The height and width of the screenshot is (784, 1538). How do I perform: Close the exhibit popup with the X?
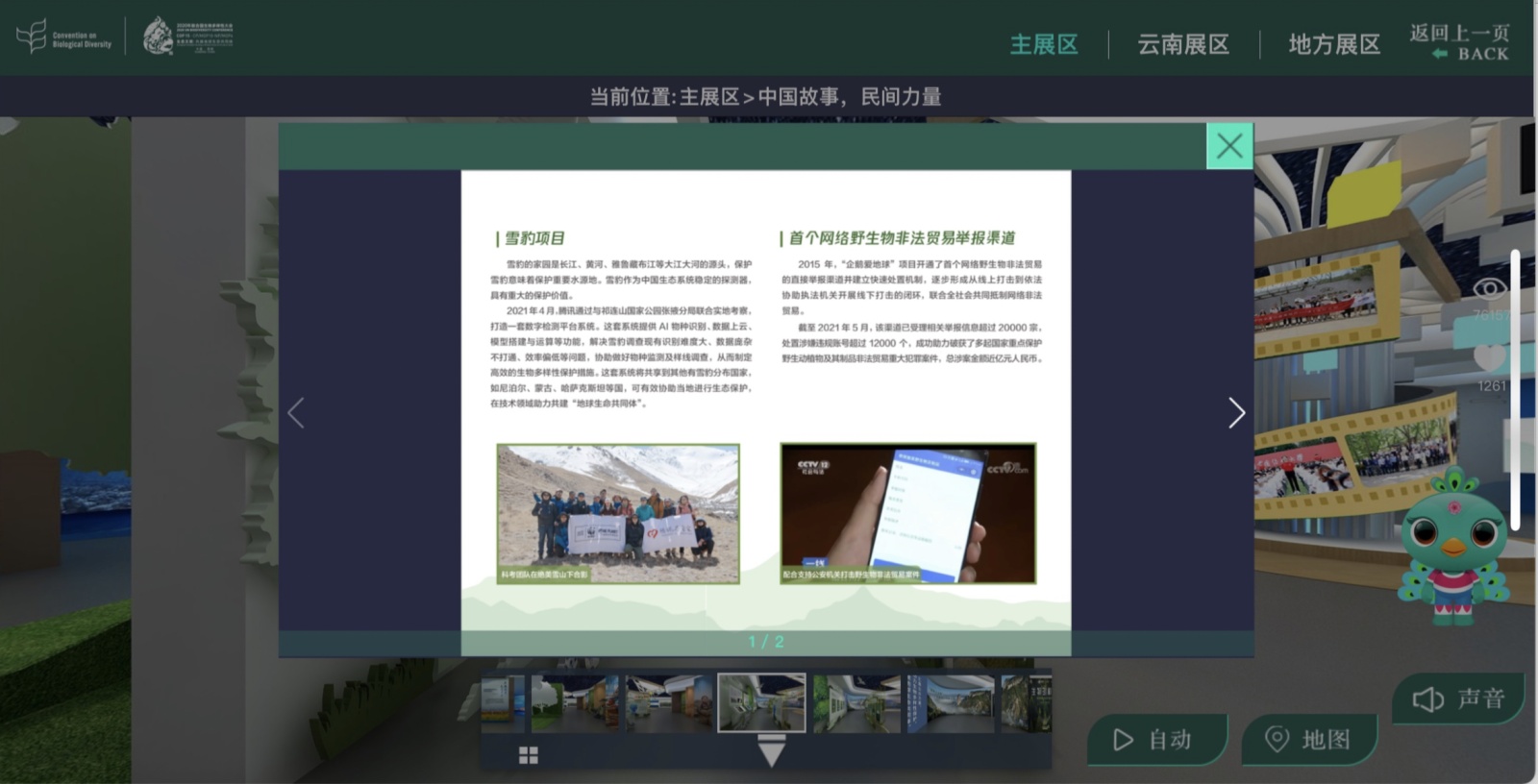pyautogui.click(x=1229, y=146)
